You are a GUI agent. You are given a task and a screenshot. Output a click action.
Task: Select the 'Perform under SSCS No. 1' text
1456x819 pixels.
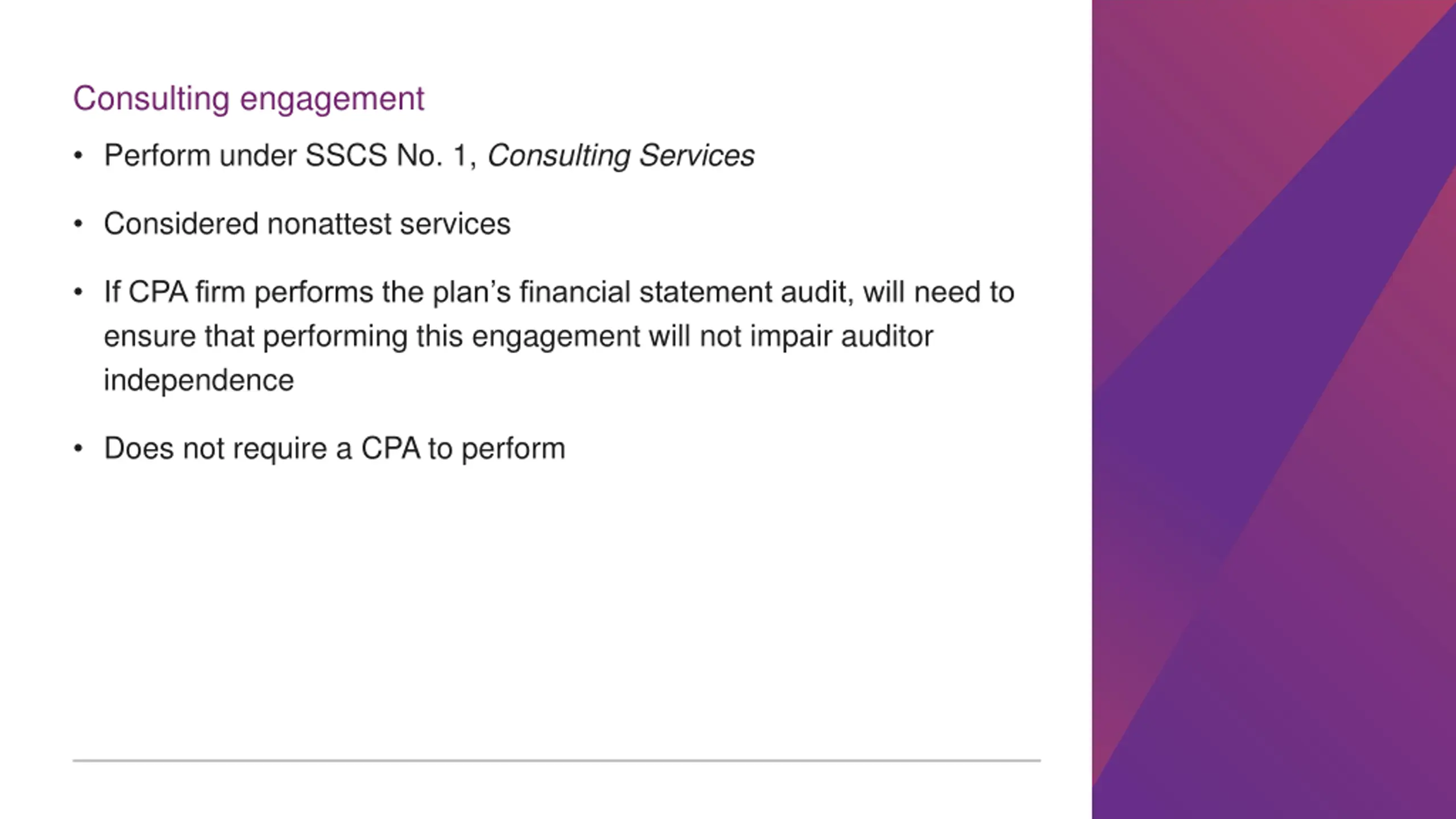(x=291, y=155)
